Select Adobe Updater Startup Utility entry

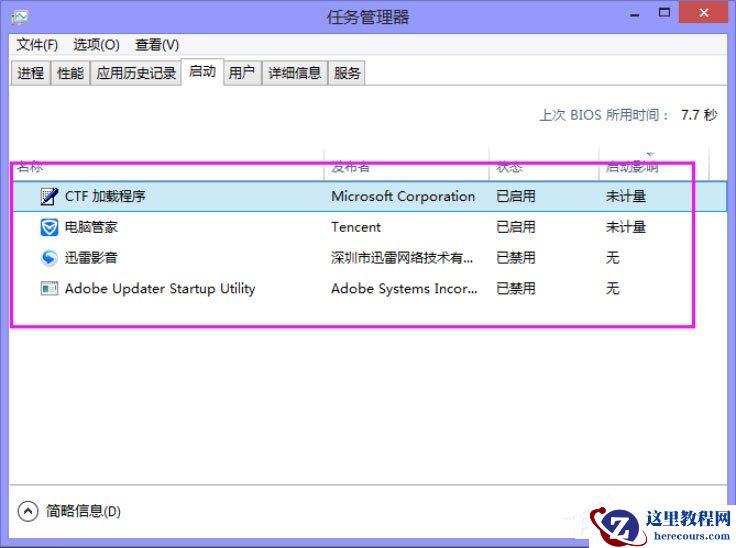pyautogui.click(x=160, y=288)
